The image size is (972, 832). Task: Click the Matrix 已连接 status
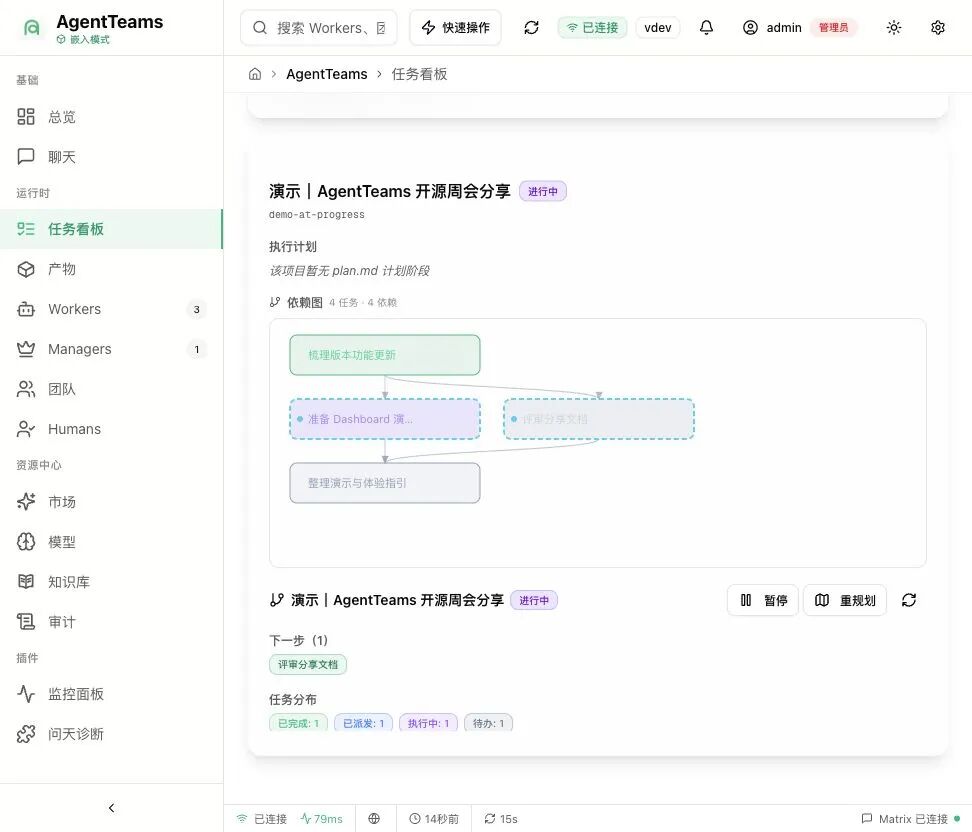[x=911, y=818]
